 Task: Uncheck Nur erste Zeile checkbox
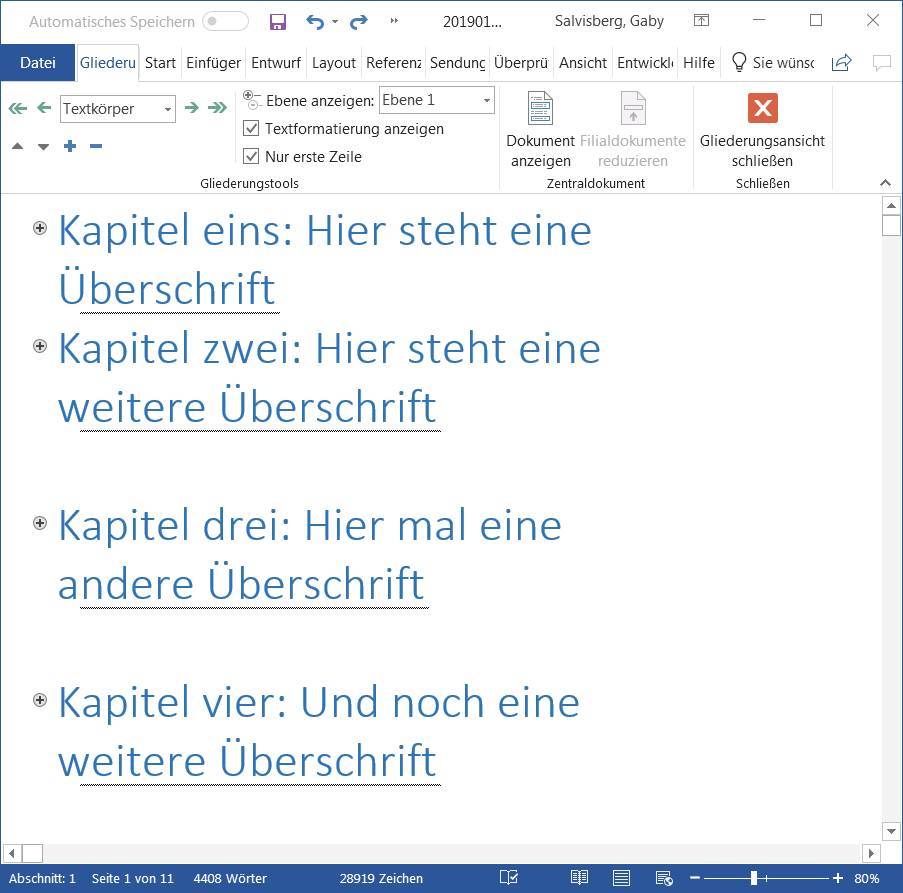(252, 157)
